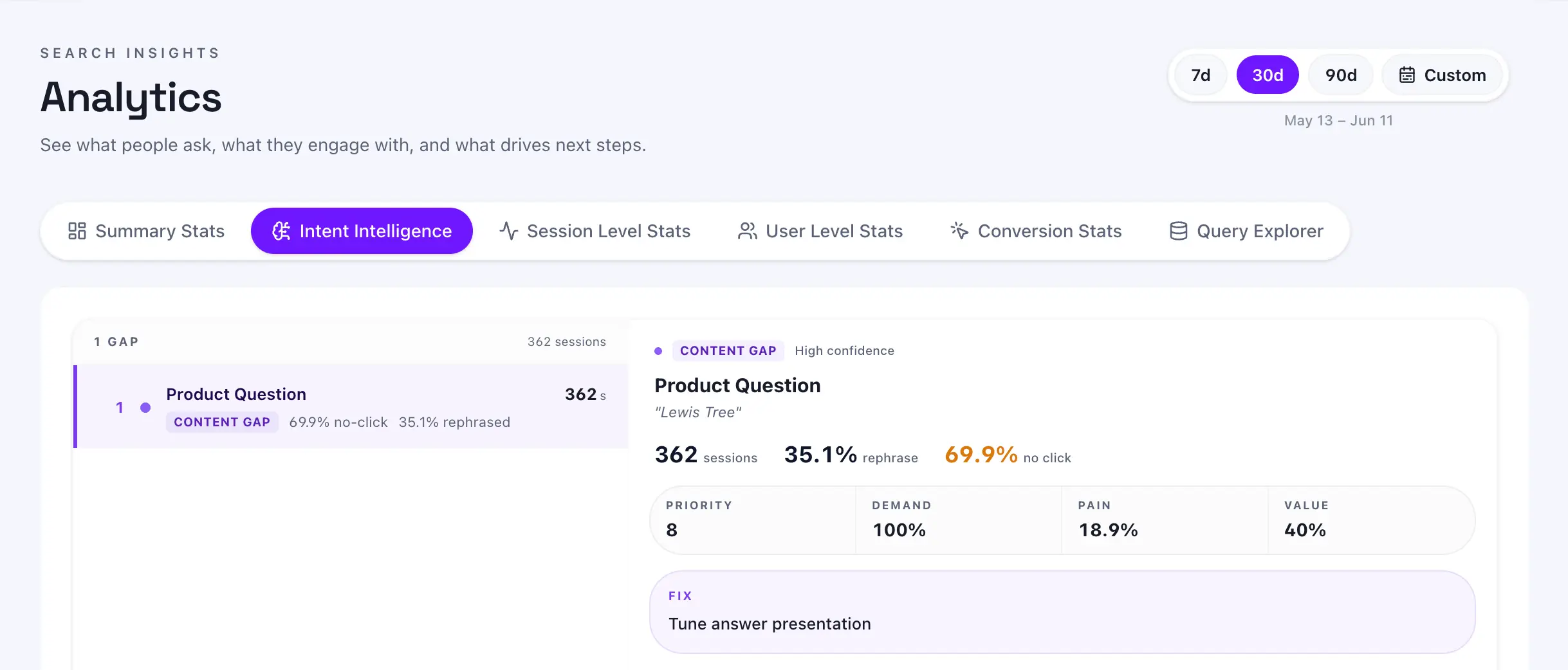The width and height of the screenshot is (1568, 670).
Task: Open the Custom date range picker
Action: tap(1442, 75)
